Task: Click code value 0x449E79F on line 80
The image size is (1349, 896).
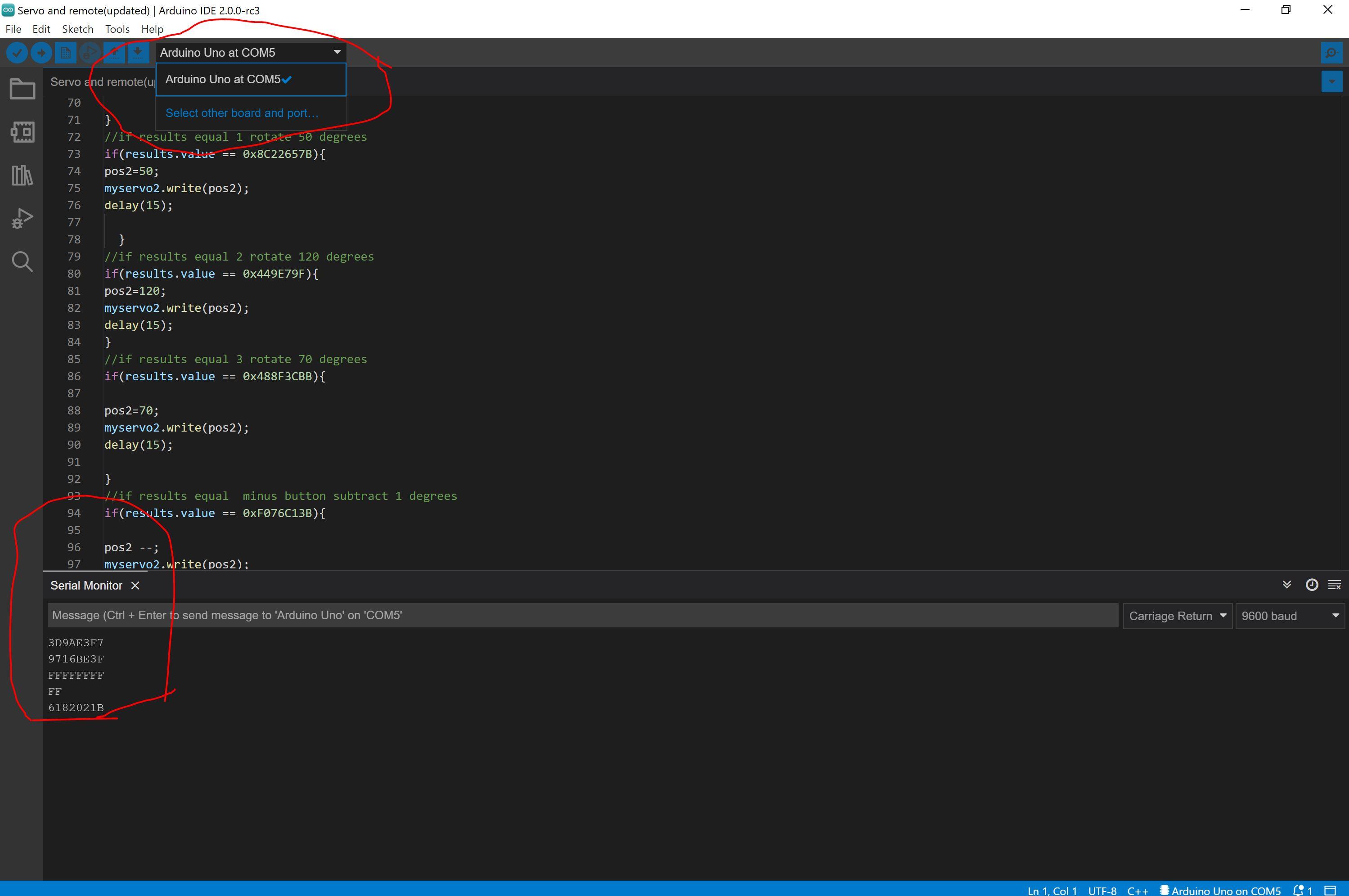Action: tap(274, 274)
